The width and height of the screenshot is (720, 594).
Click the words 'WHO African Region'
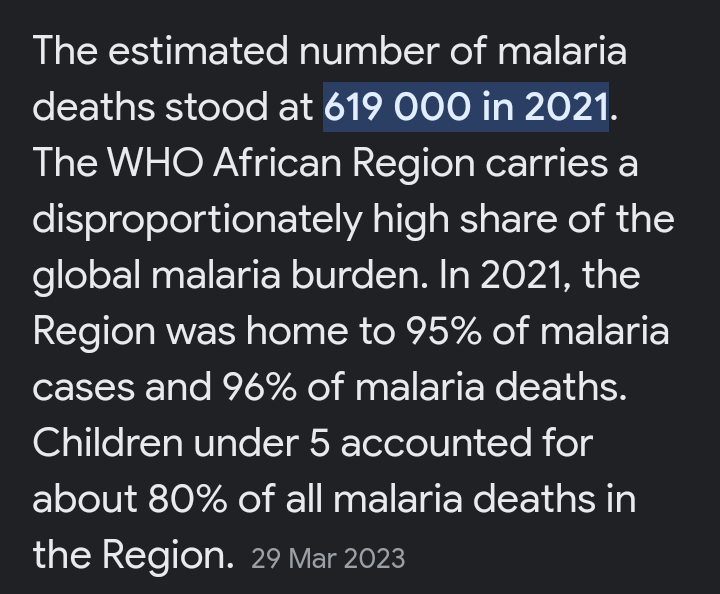click(x=291, y=163)
